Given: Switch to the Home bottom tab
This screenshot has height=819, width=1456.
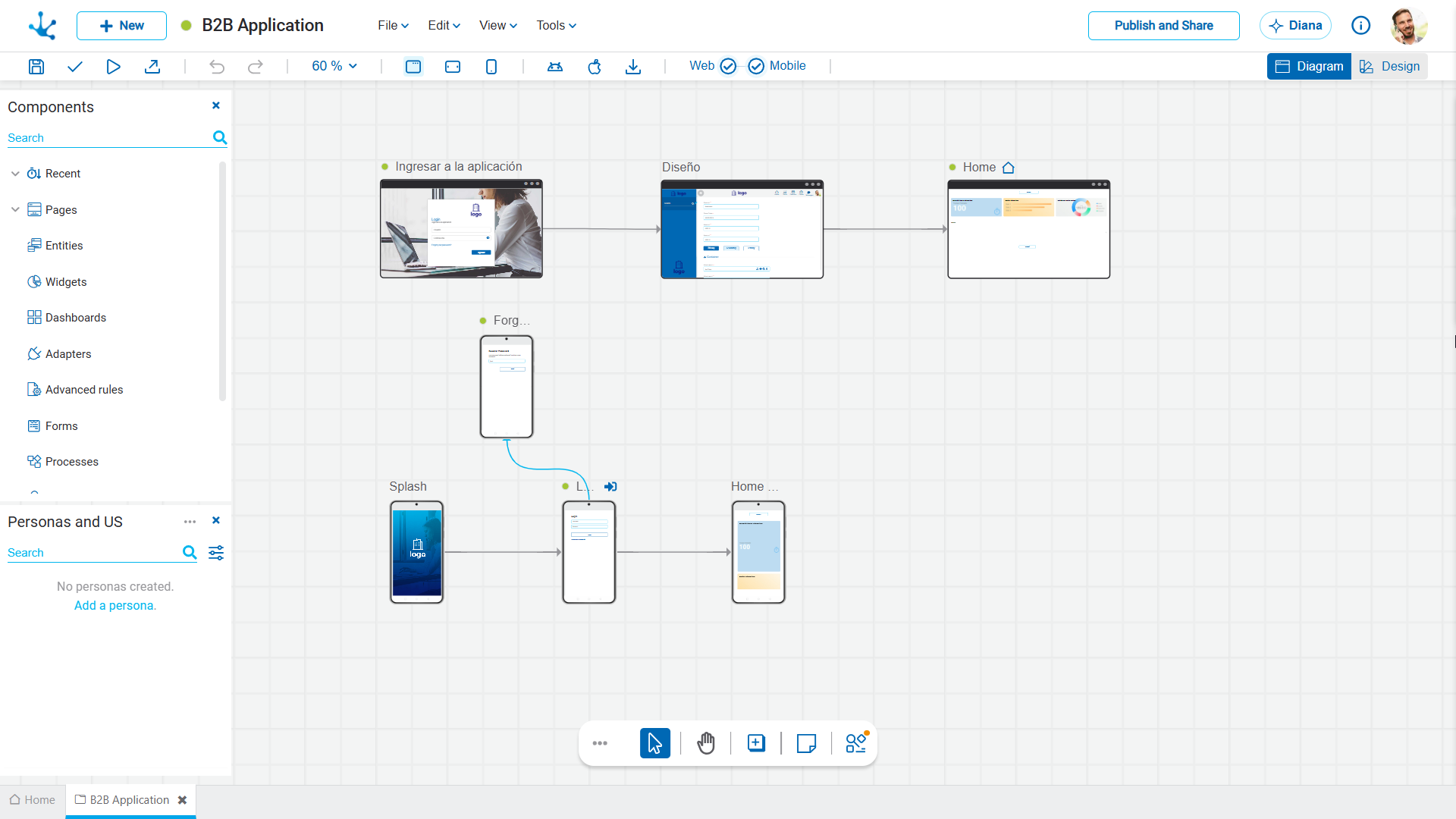Looking at the screenshot, I should [x=33, y=800].
